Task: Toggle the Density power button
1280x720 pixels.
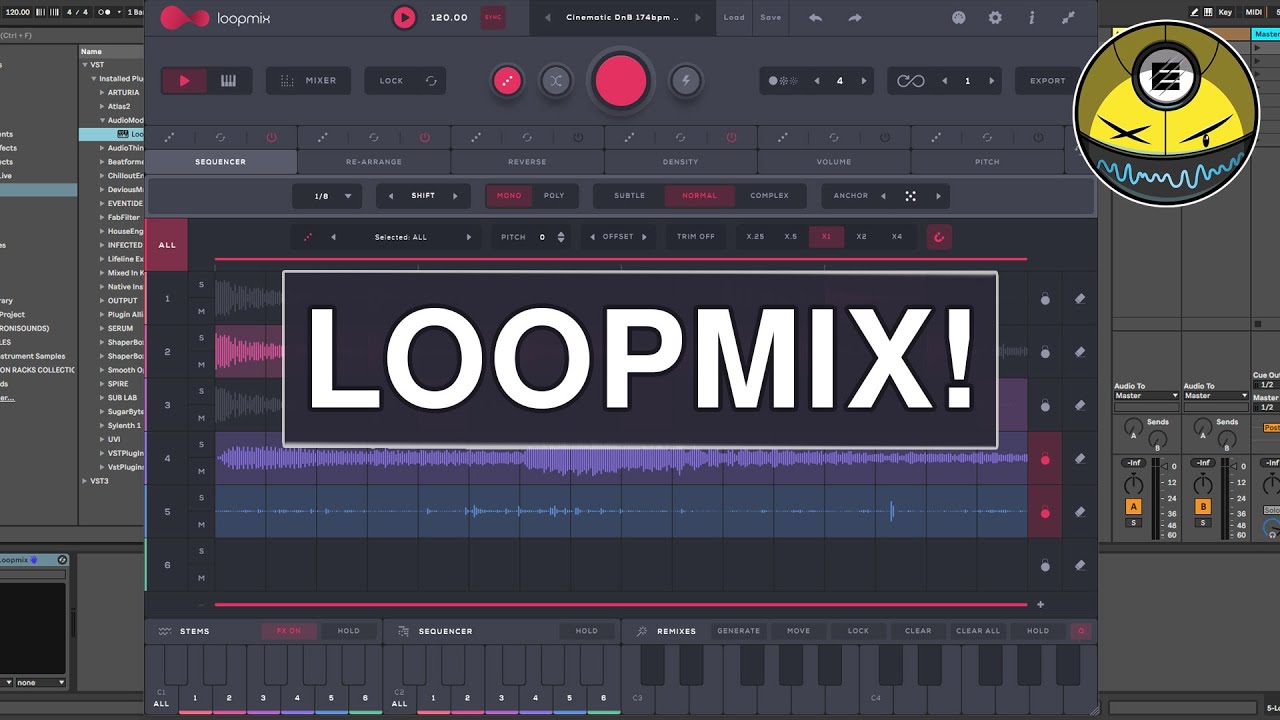Action: click(x=731, y=137)
